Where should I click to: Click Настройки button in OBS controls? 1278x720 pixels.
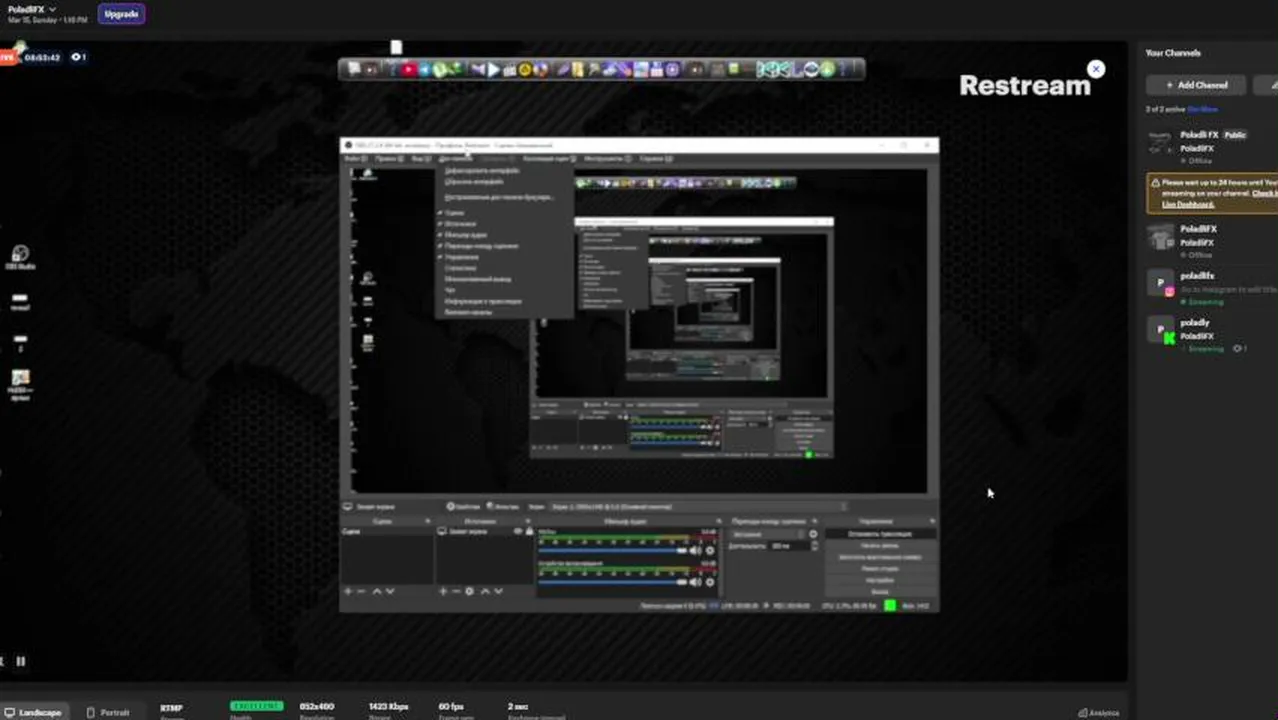(880, 580)
